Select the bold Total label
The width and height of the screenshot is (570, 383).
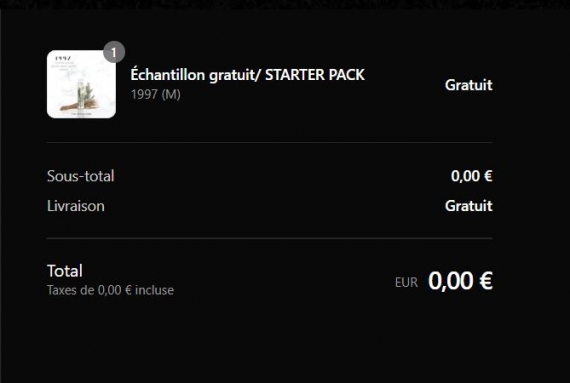coord(65,271)
